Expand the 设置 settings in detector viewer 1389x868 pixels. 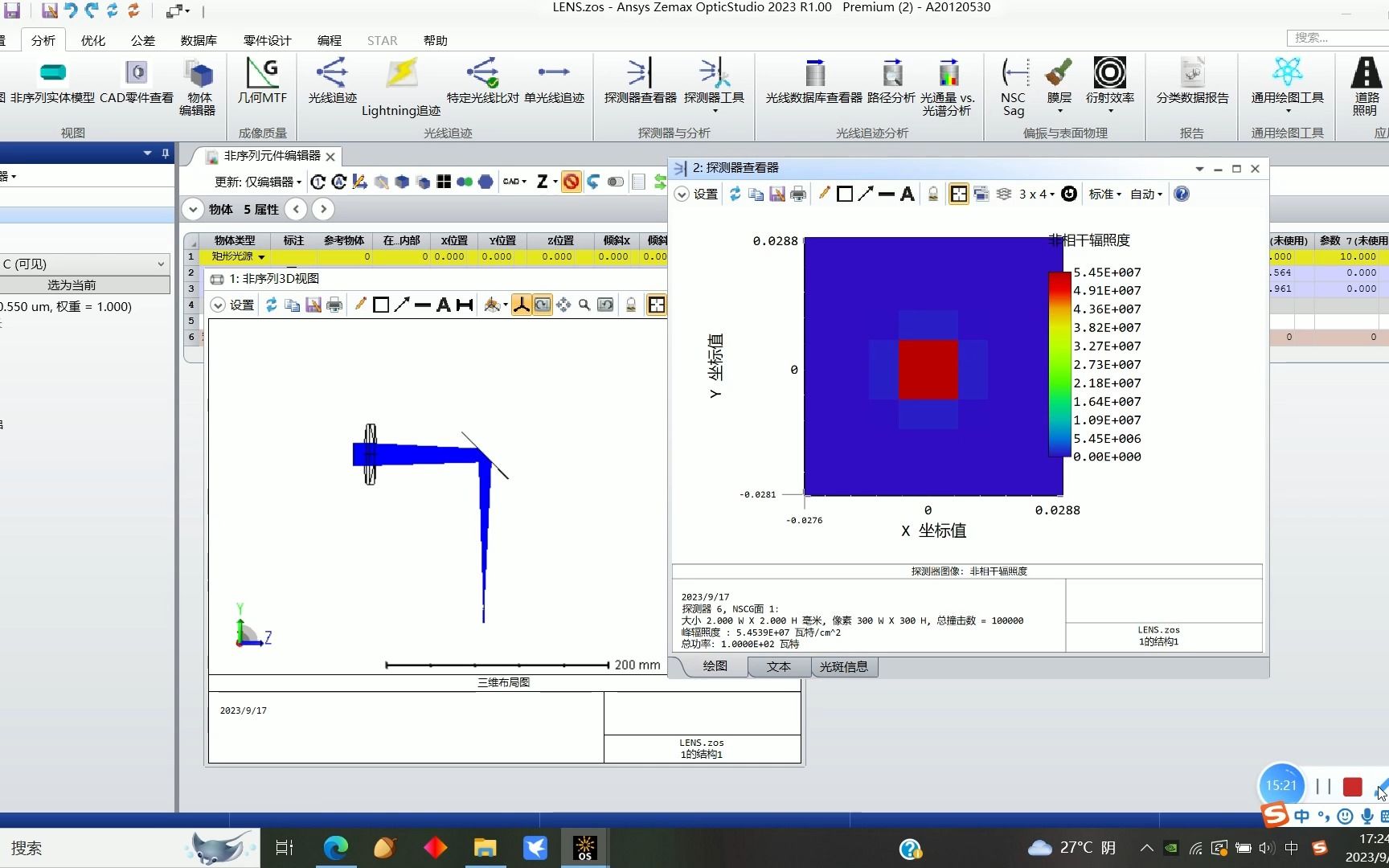pos(697,194)
